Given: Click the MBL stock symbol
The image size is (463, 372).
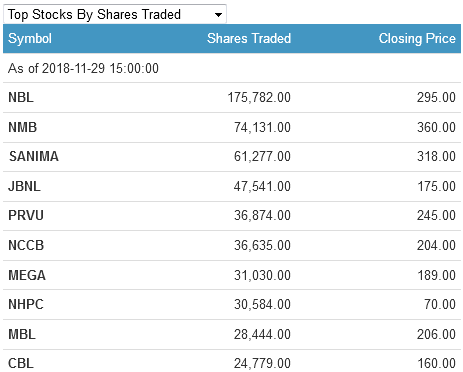Looking at the screenshot, I should pyautogui.click(x=22, y=334).
